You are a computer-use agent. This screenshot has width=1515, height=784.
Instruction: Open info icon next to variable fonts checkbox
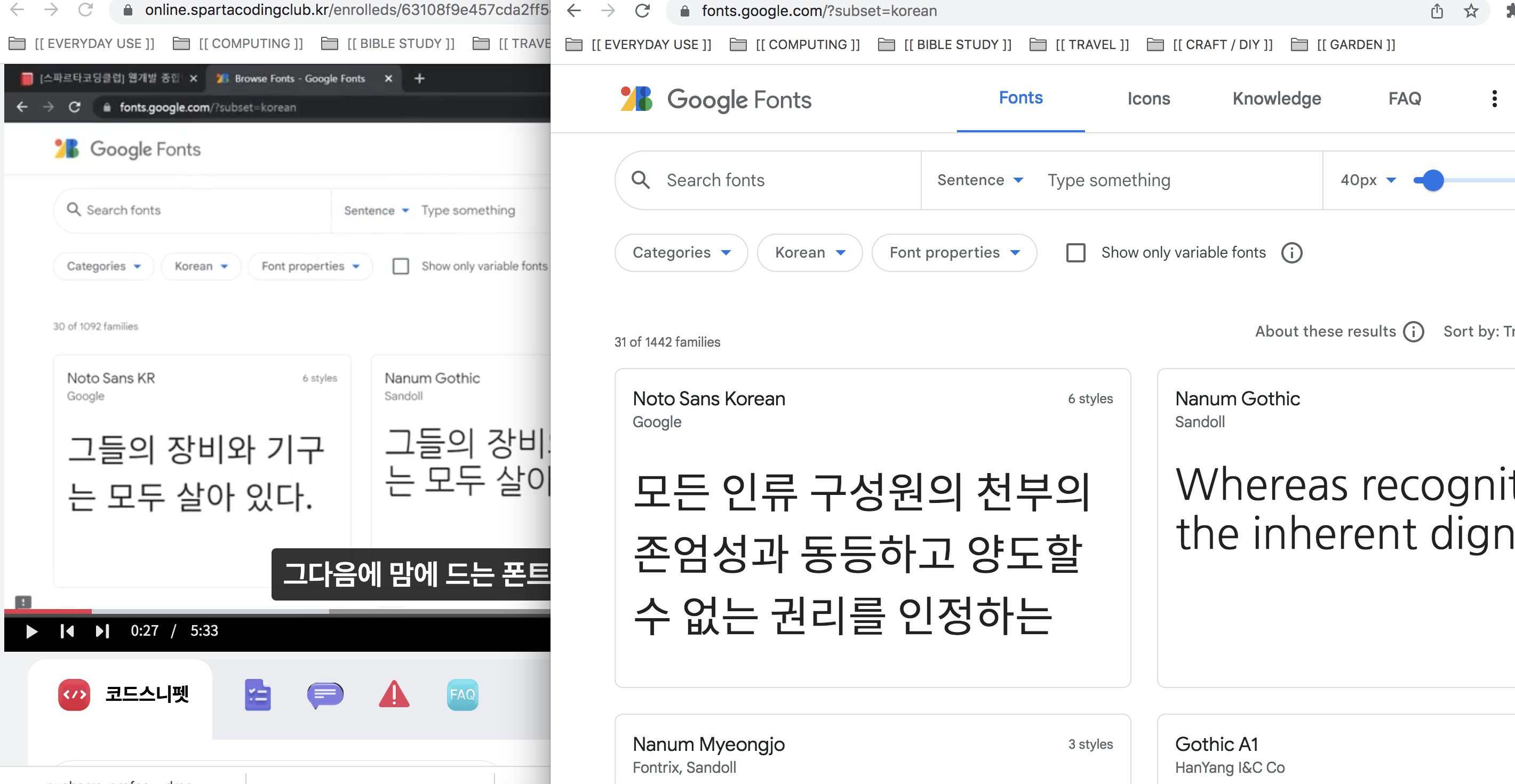tap(1291, 253)
